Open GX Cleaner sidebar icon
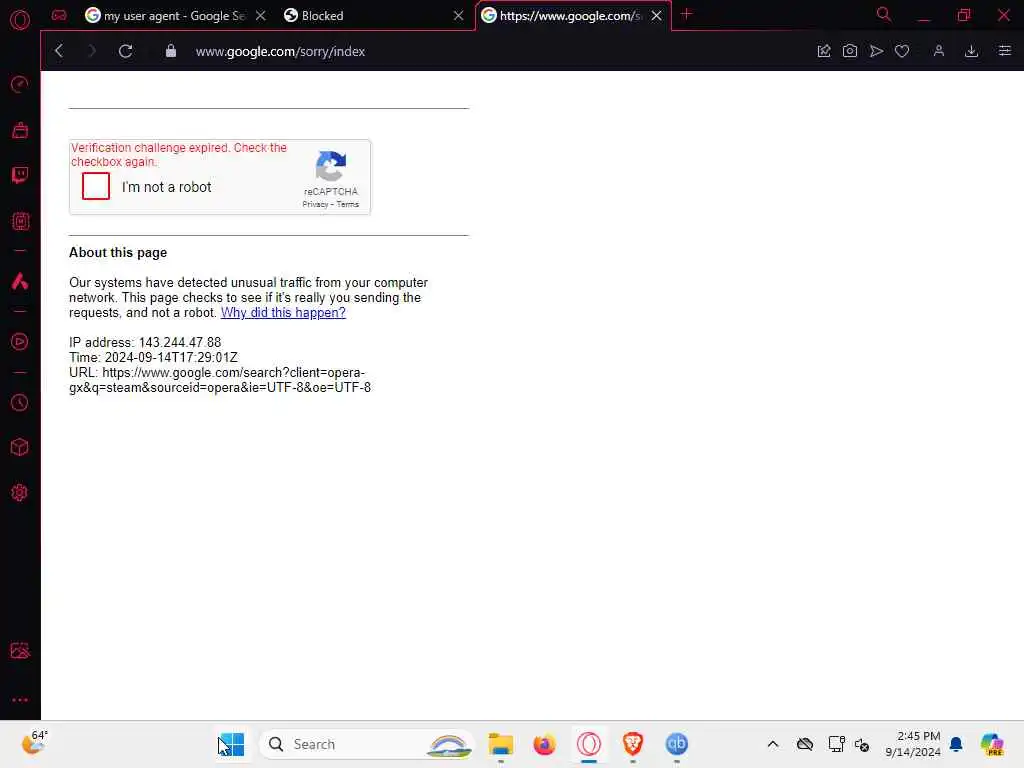Screen dimensions: 1024x768 point(20,130)
